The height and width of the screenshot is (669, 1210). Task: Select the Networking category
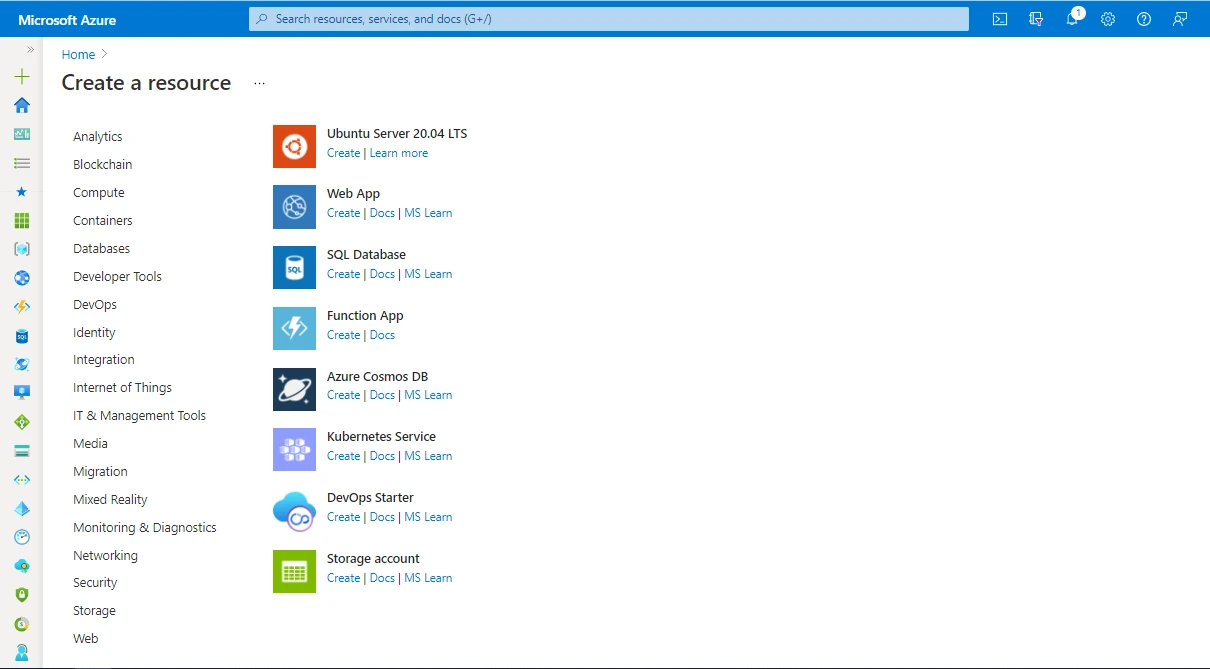[x=105, y=555]
